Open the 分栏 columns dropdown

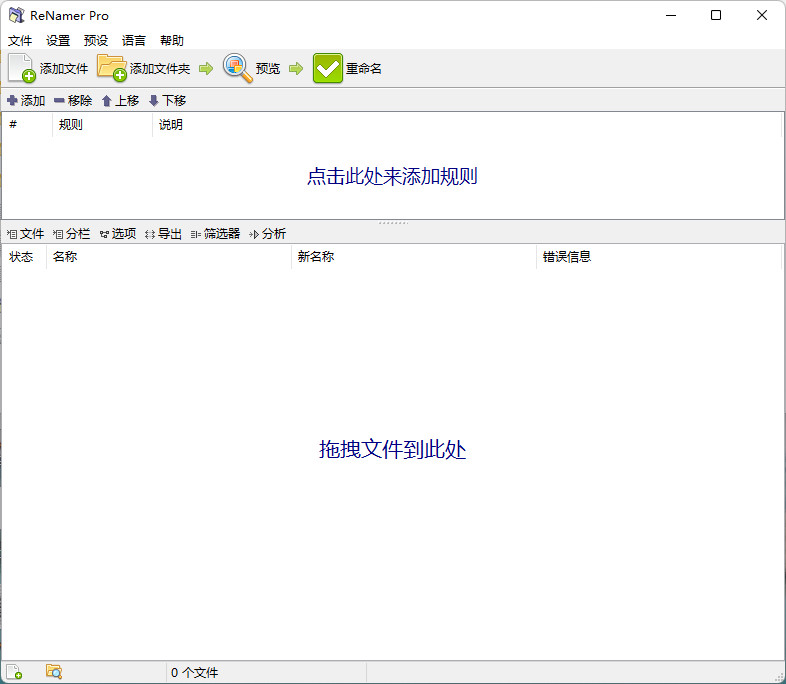coord(72,234)
